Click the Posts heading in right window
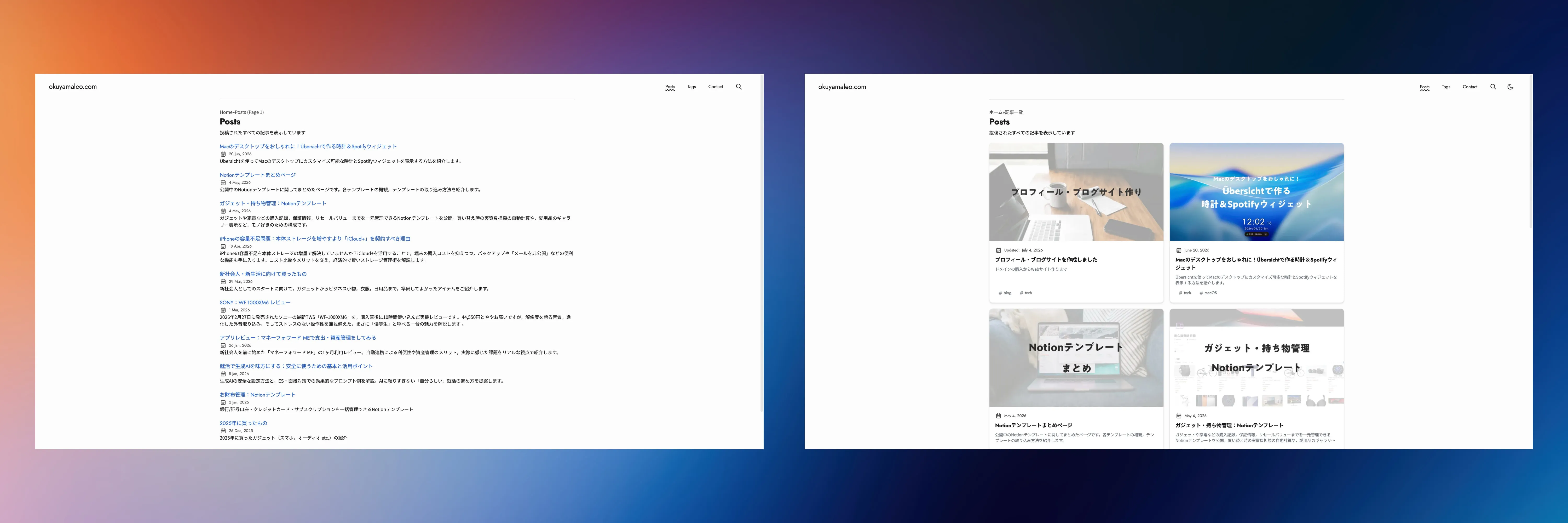Viewport: 1568px width, 523px height. click(1000, 122)
